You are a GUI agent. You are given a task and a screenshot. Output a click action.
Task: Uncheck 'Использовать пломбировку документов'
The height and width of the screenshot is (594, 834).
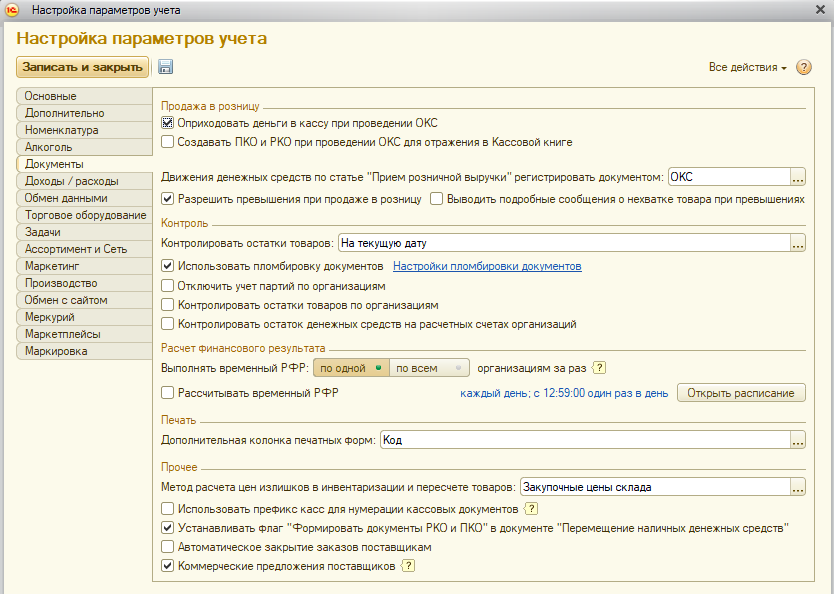[168, 266]
